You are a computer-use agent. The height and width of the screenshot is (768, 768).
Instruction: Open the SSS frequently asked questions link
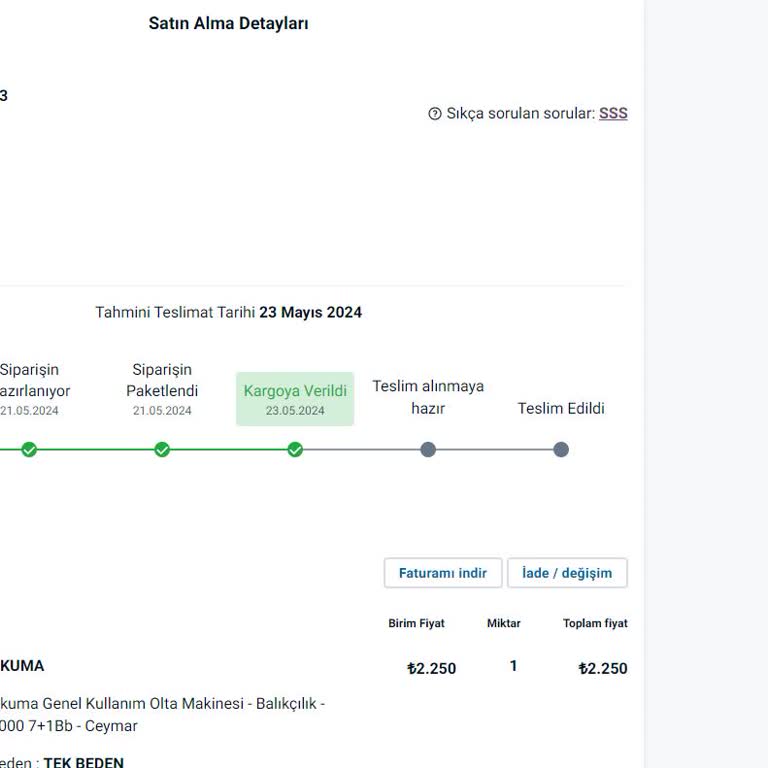(x=613, y=114)
